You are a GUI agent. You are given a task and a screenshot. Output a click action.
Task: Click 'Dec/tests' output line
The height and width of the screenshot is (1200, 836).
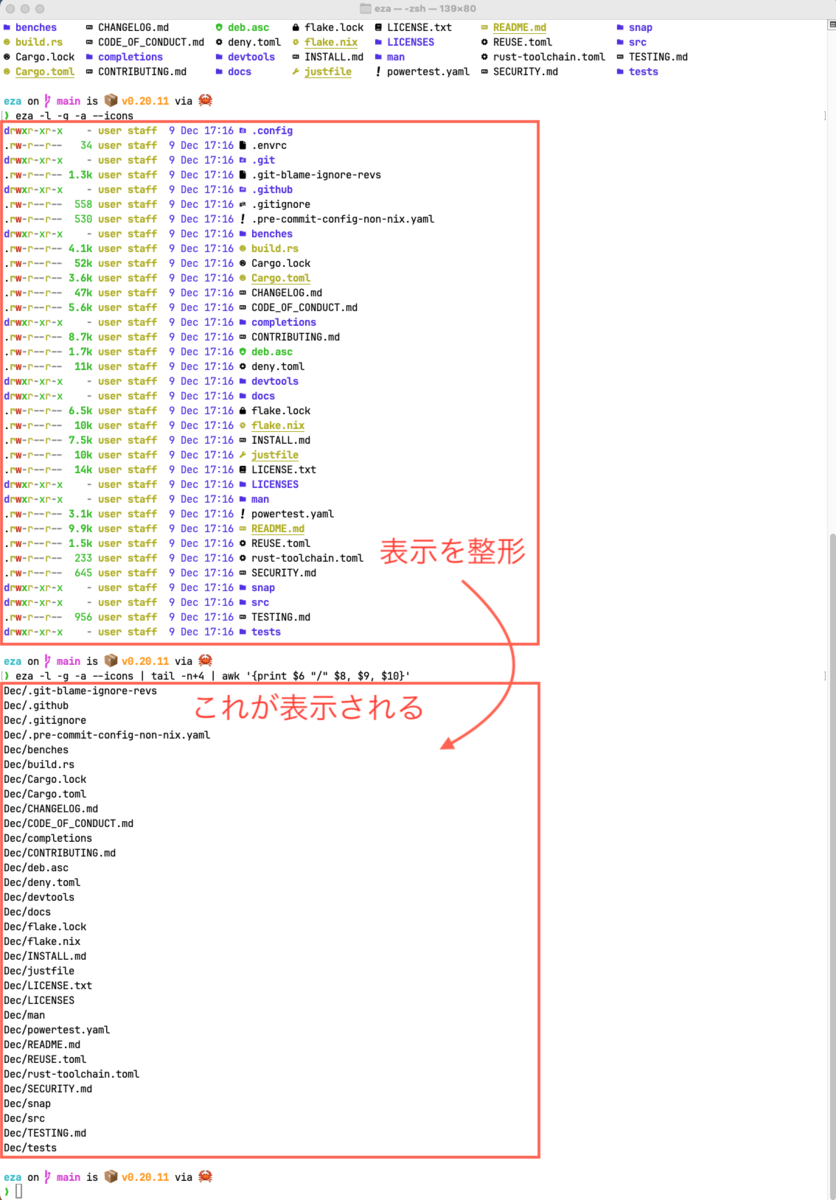pos(30,1147)
